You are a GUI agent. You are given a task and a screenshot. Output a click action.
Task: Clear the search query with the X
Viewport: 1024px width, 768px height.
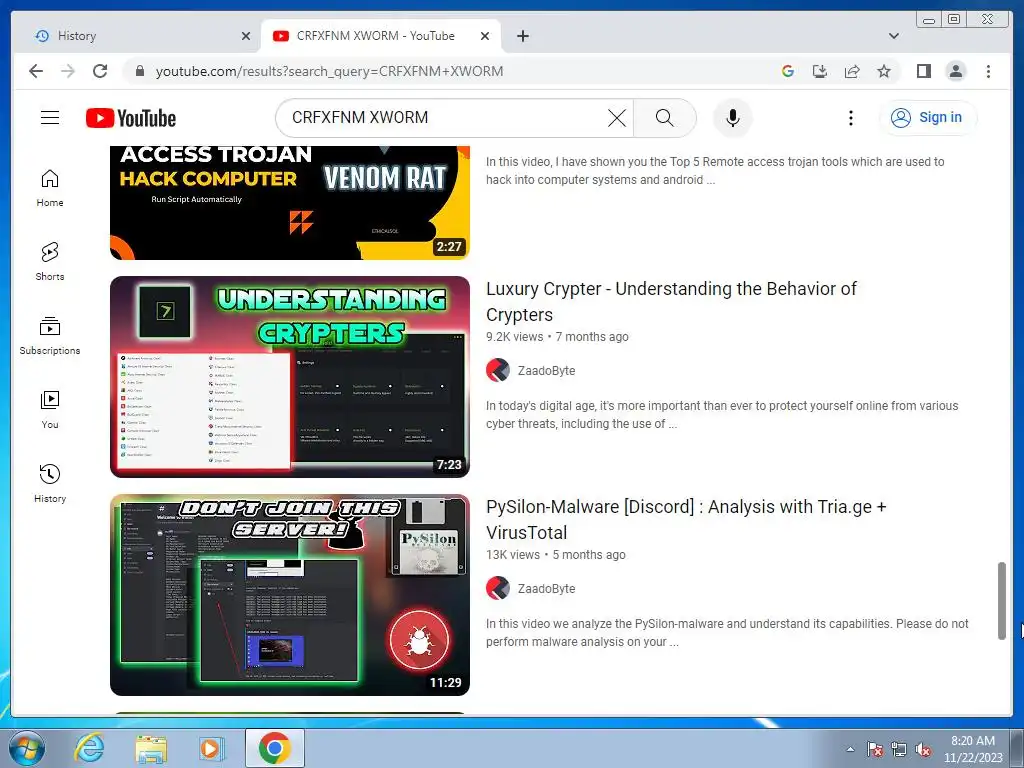[616, 118]
